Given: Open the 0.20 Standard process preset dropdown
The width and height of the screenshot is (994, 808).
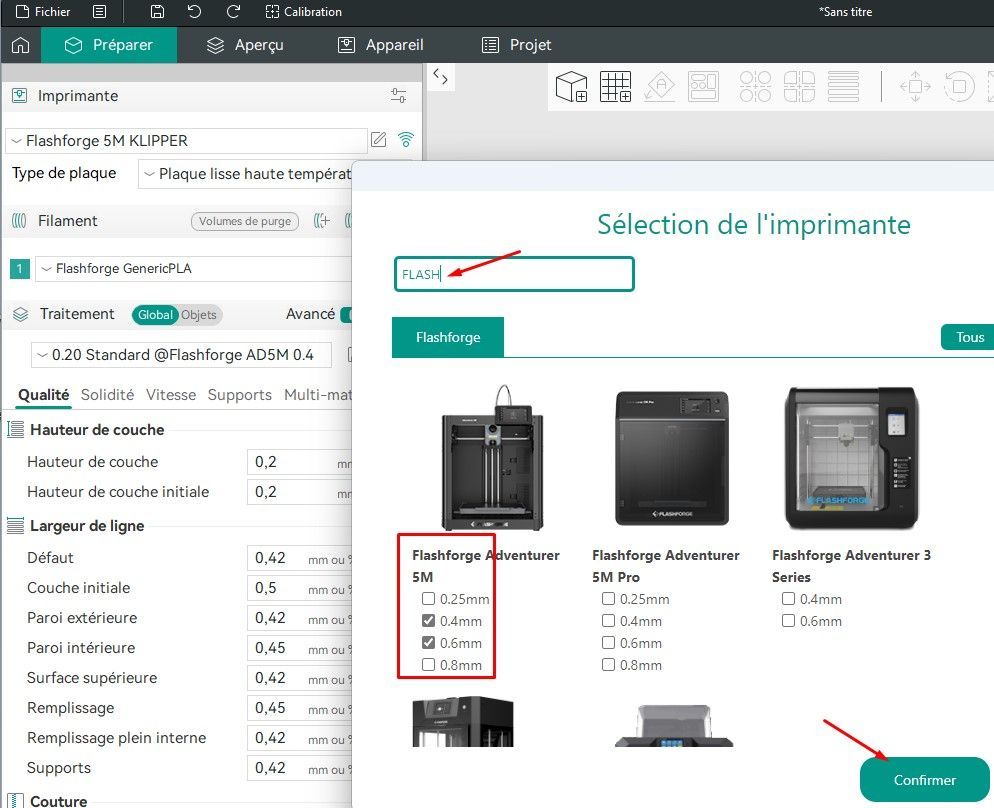Looking at the screenshot, I should [x=181, y=355].
